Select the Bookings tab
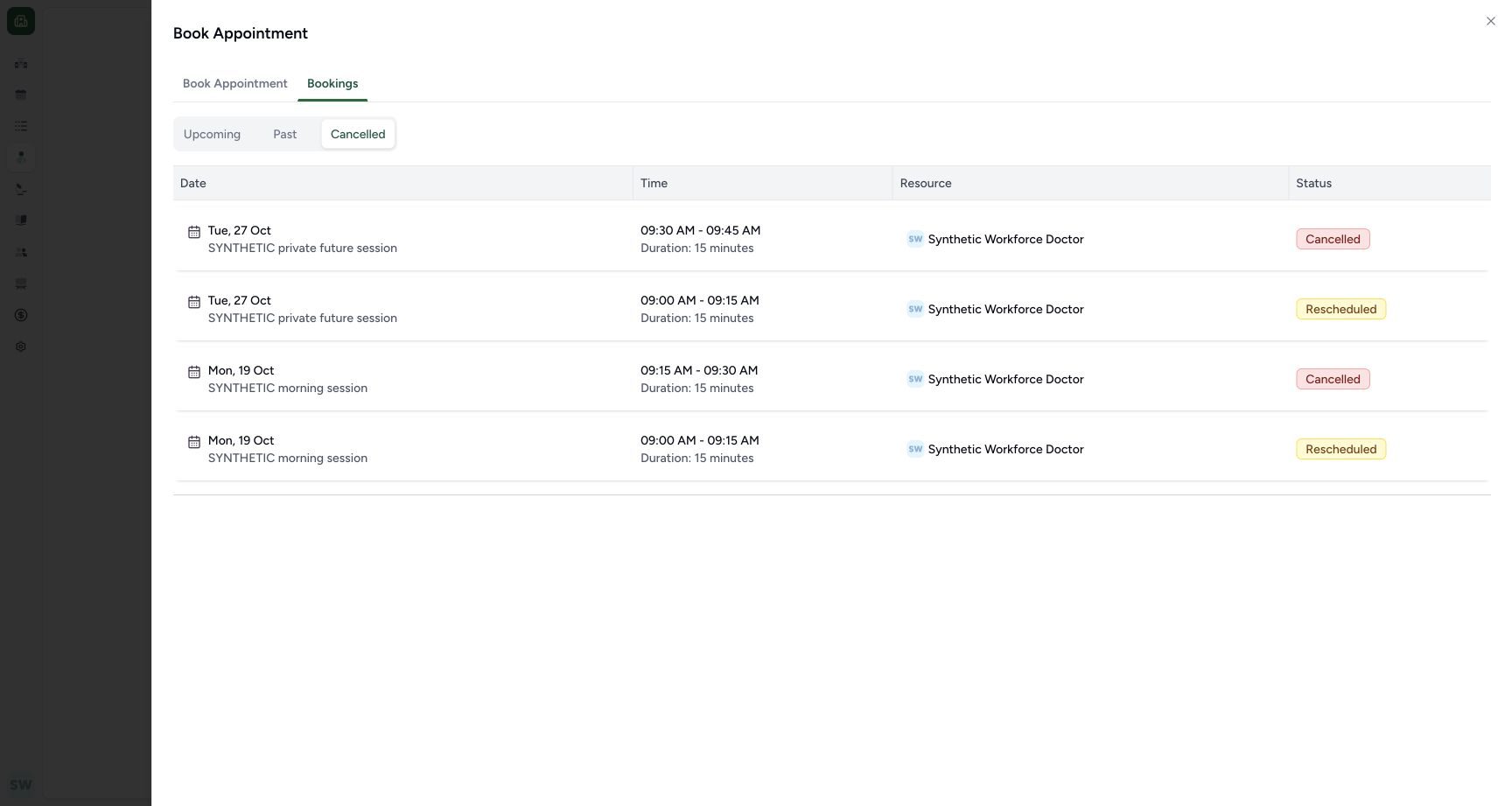 coord(332,83)
